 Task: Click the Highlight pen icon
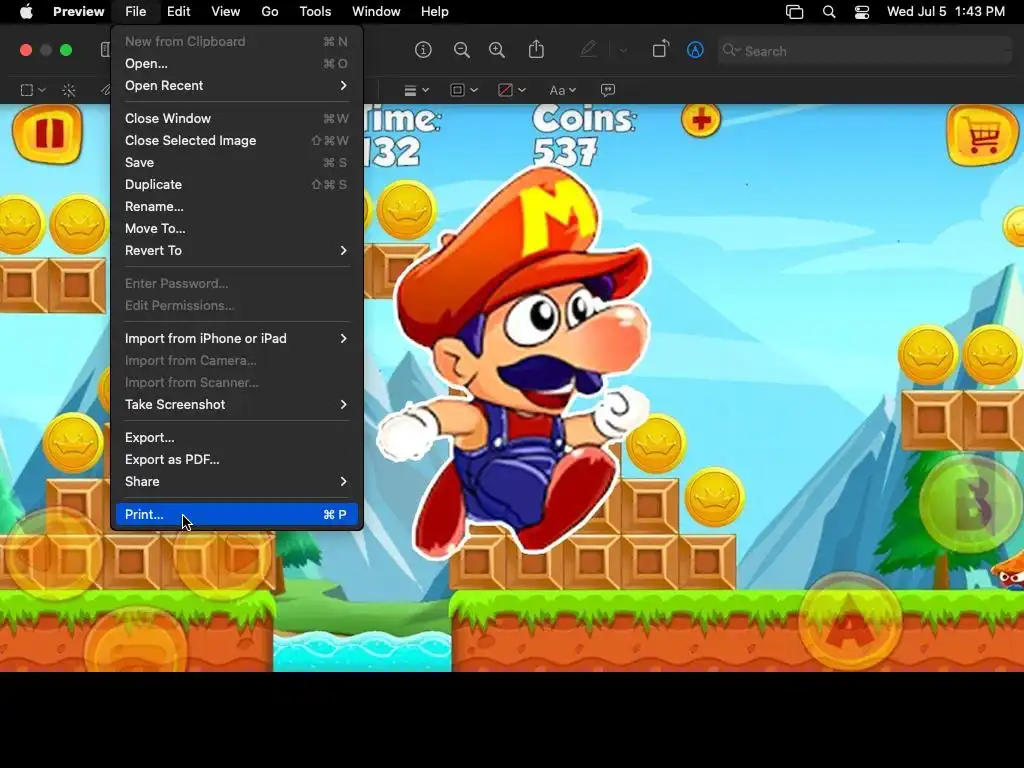point(588,50)
